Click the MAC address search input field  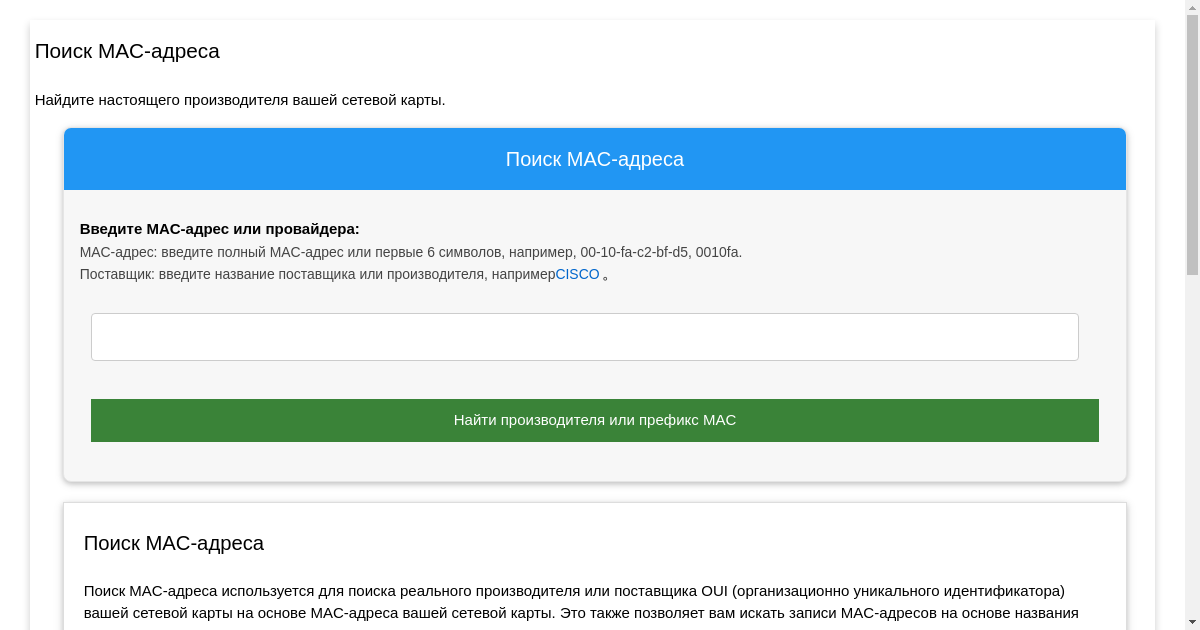(x=584, y=337)
